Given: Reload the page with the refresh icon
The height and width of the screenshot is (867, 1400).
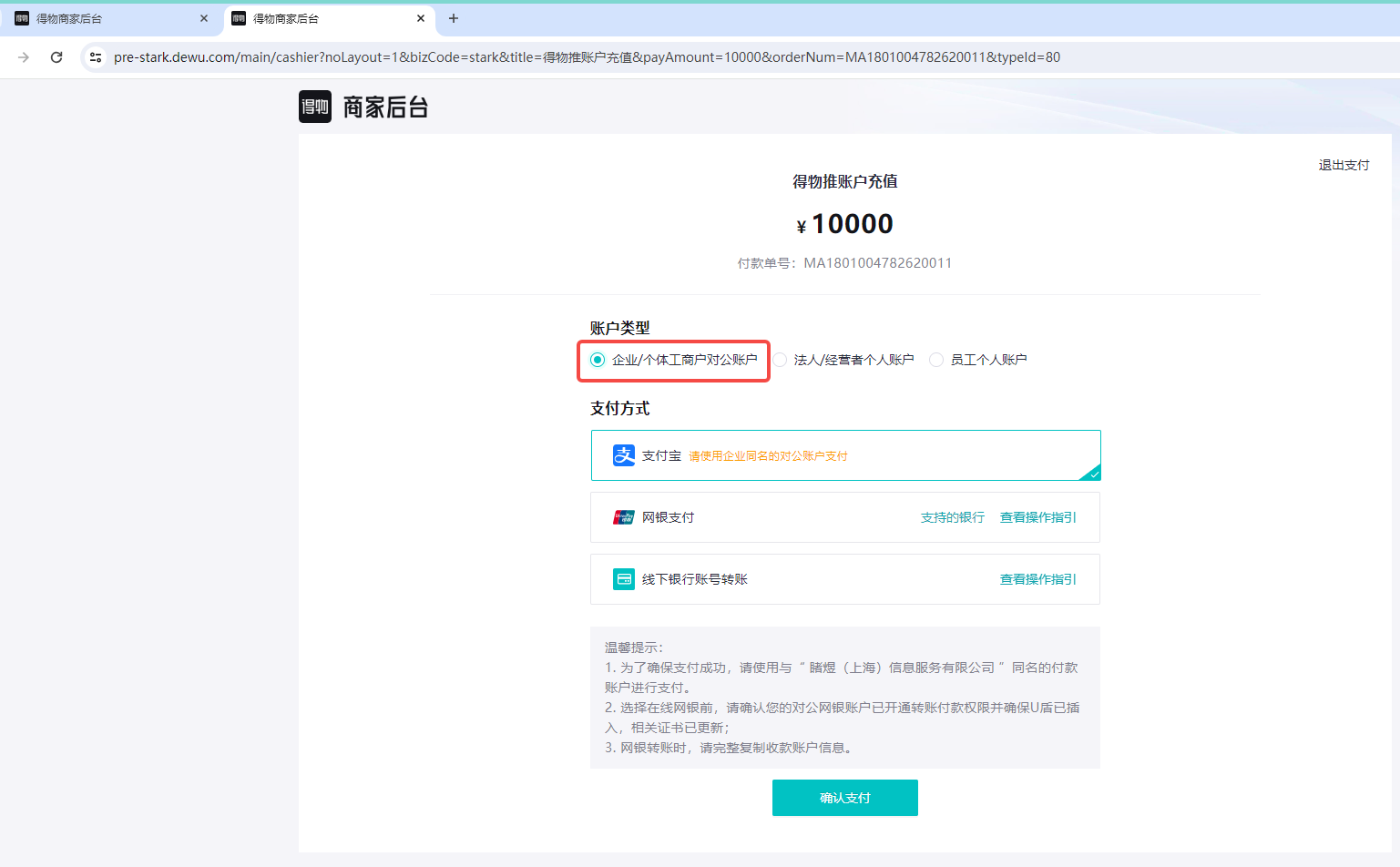Looking at the screenshot, I should (56, 57).
